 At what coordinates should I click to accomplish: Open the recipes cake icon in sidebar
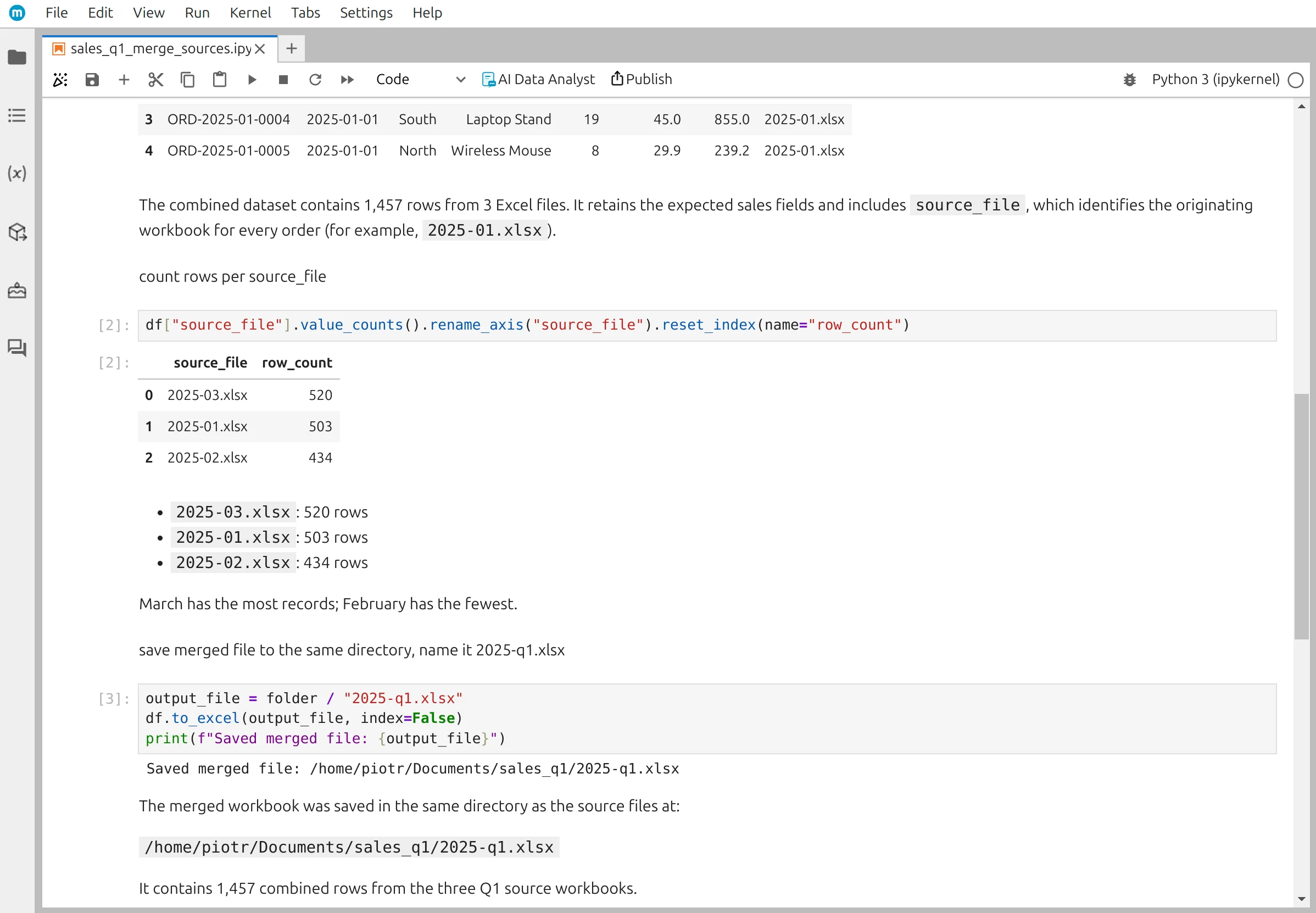coord(17,290)
